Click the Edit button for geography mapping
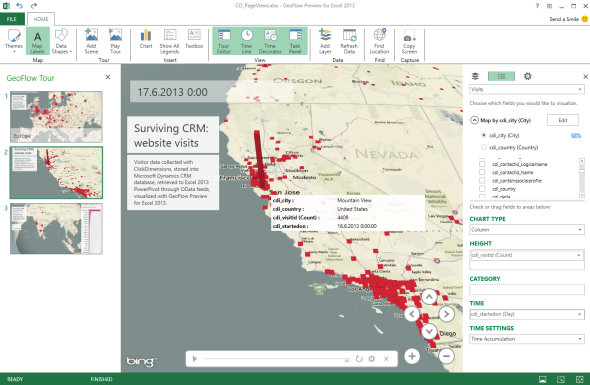The width and height of the screenshot is (590, 385). (x=563, y=120)
